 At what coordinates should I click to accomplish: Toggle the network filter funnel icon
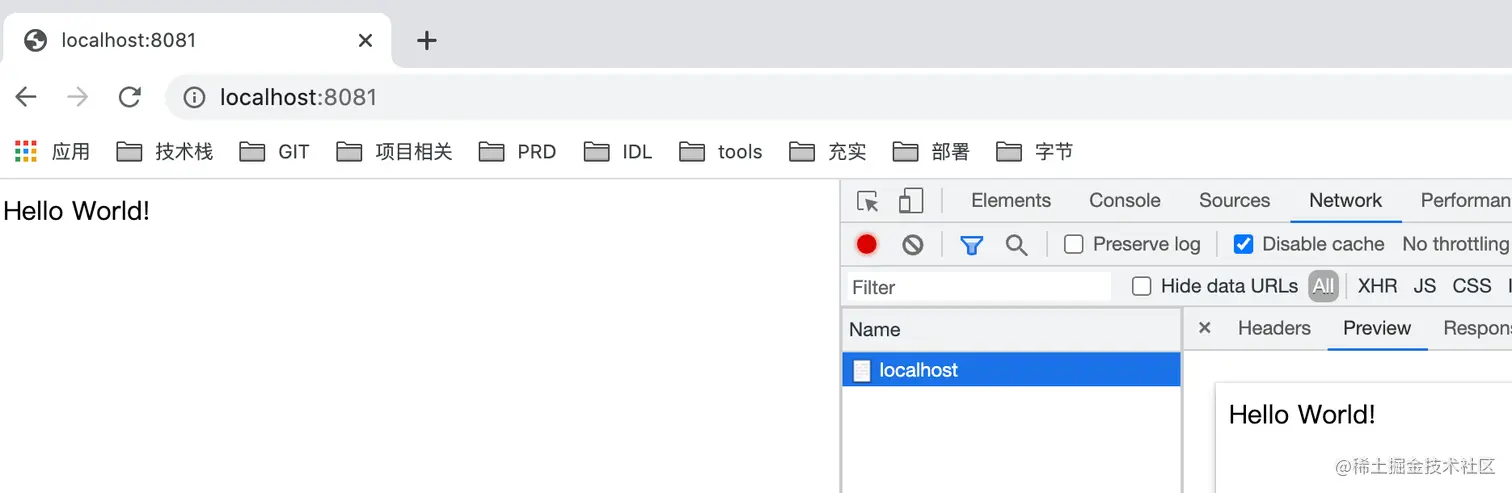click(971, 244)
